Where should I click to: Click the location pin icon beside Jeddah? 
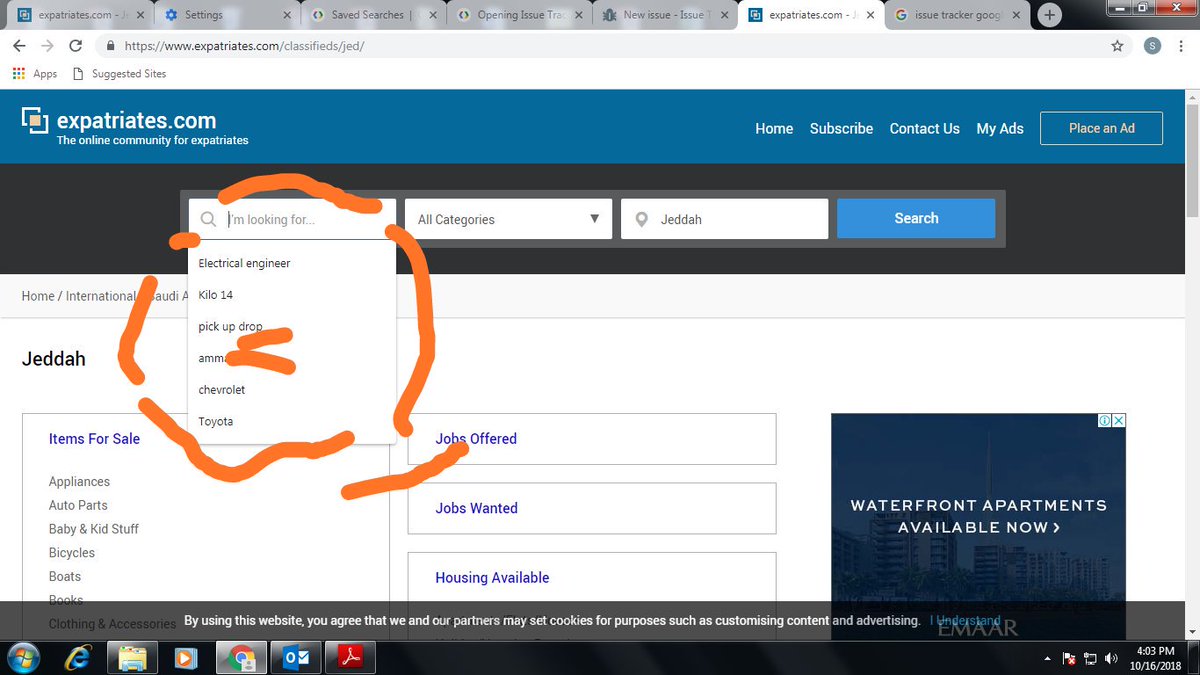642,219
